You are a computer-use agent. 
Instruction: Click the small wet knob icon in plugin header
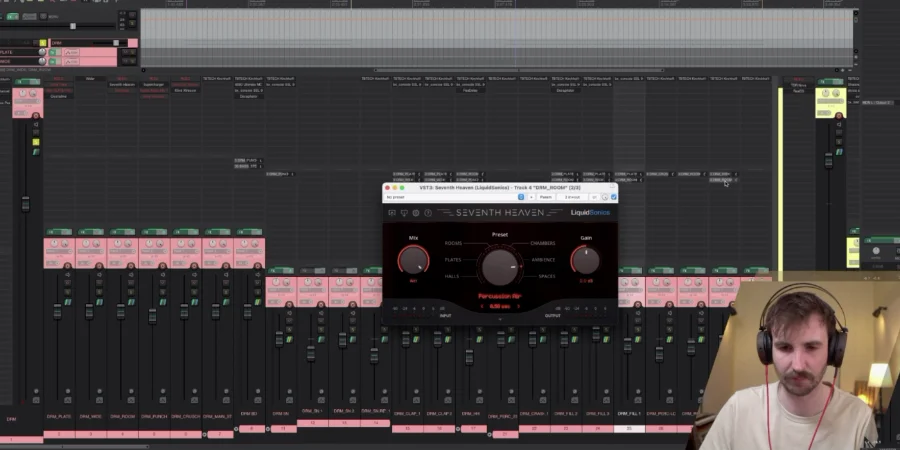pyautogui.click(x=604, y=197)
